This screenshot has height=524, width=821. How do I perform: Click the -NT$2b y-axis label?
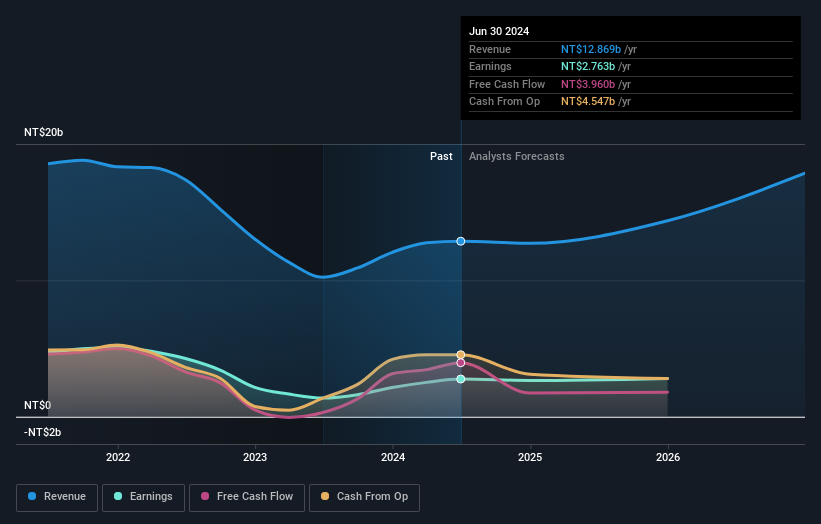pyautogui.click(x=42, y=432)
